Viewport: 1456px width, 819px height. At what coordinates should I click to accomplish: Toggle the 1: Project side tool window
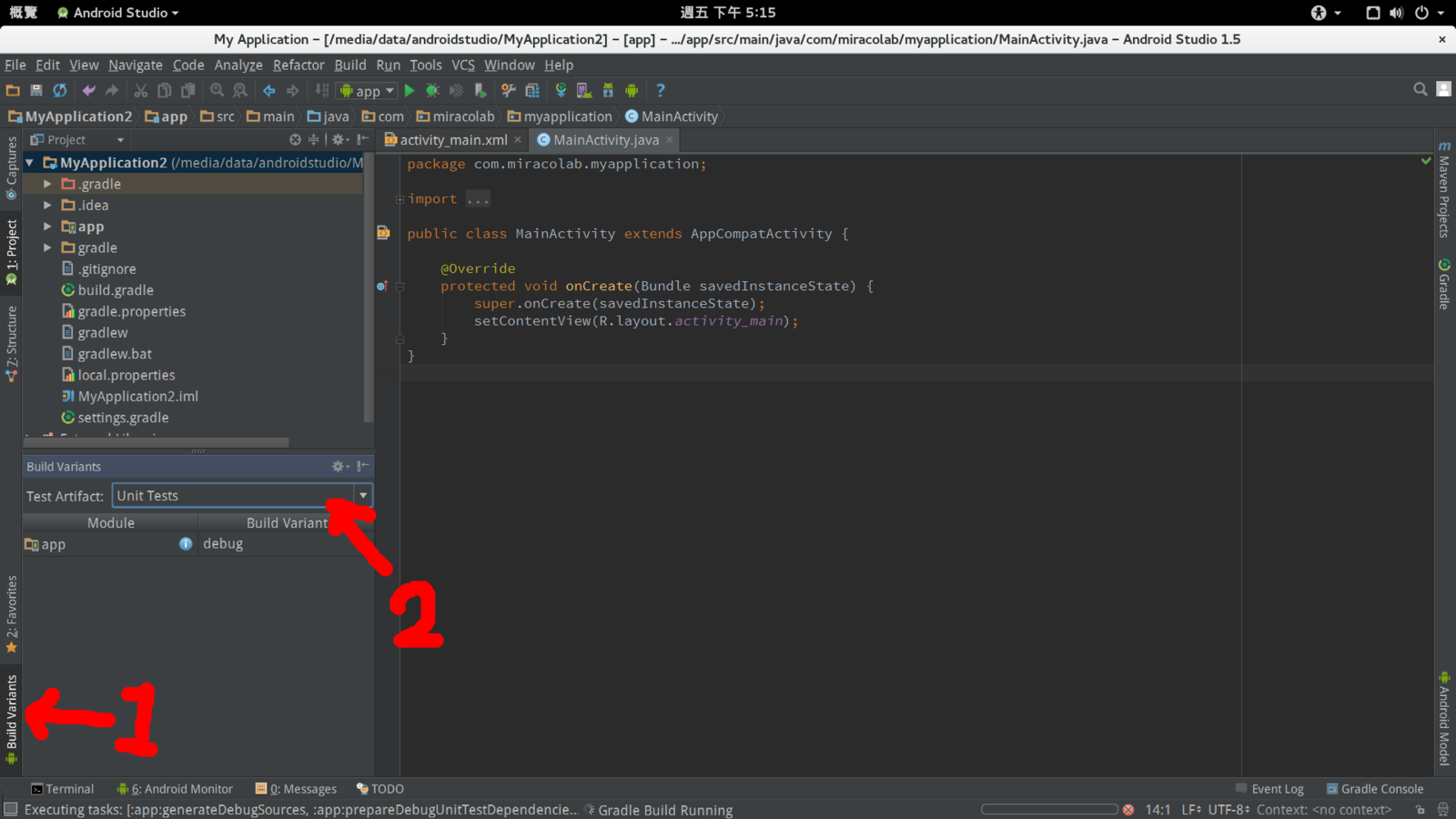pos(12,252)
